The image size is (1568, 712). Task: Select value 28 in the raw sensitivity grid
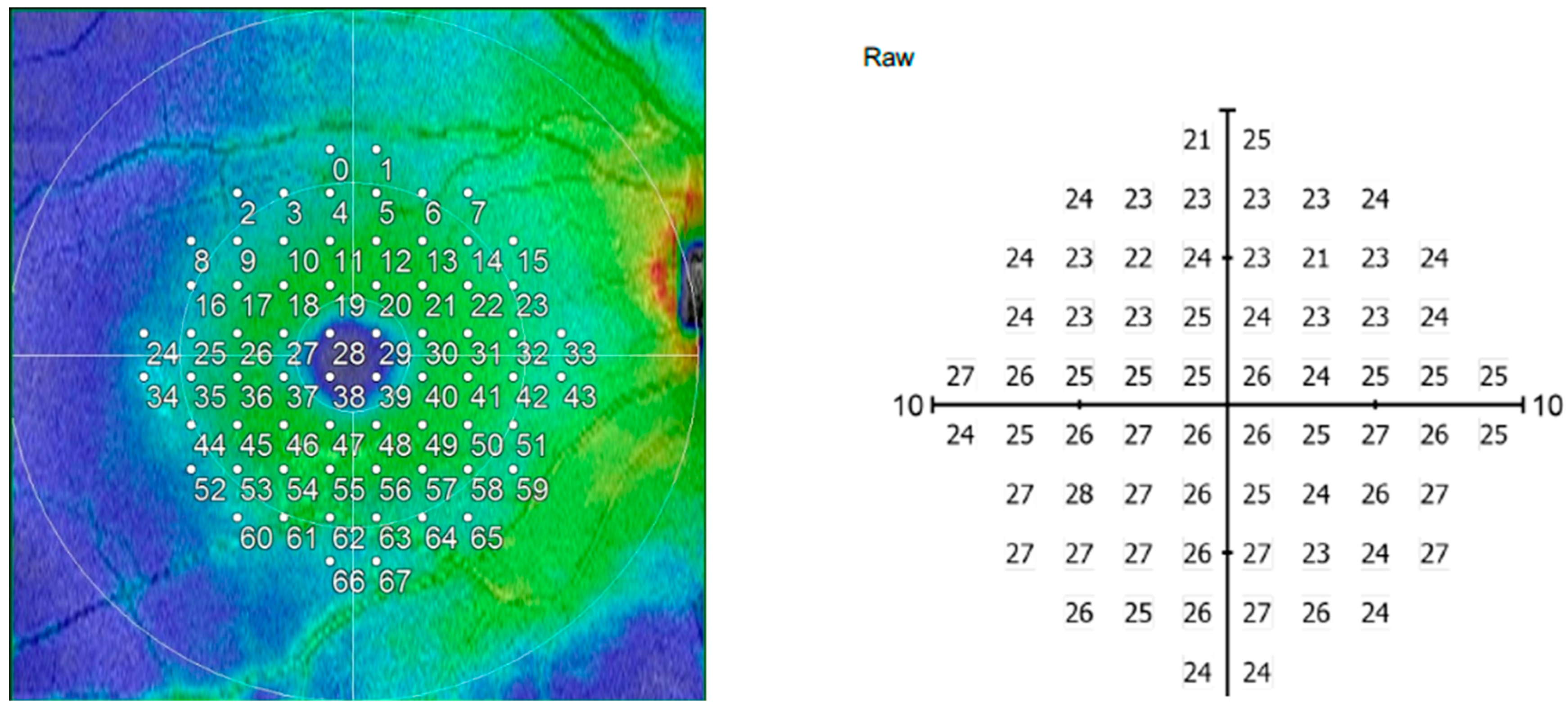click(x=1079, y=494)
